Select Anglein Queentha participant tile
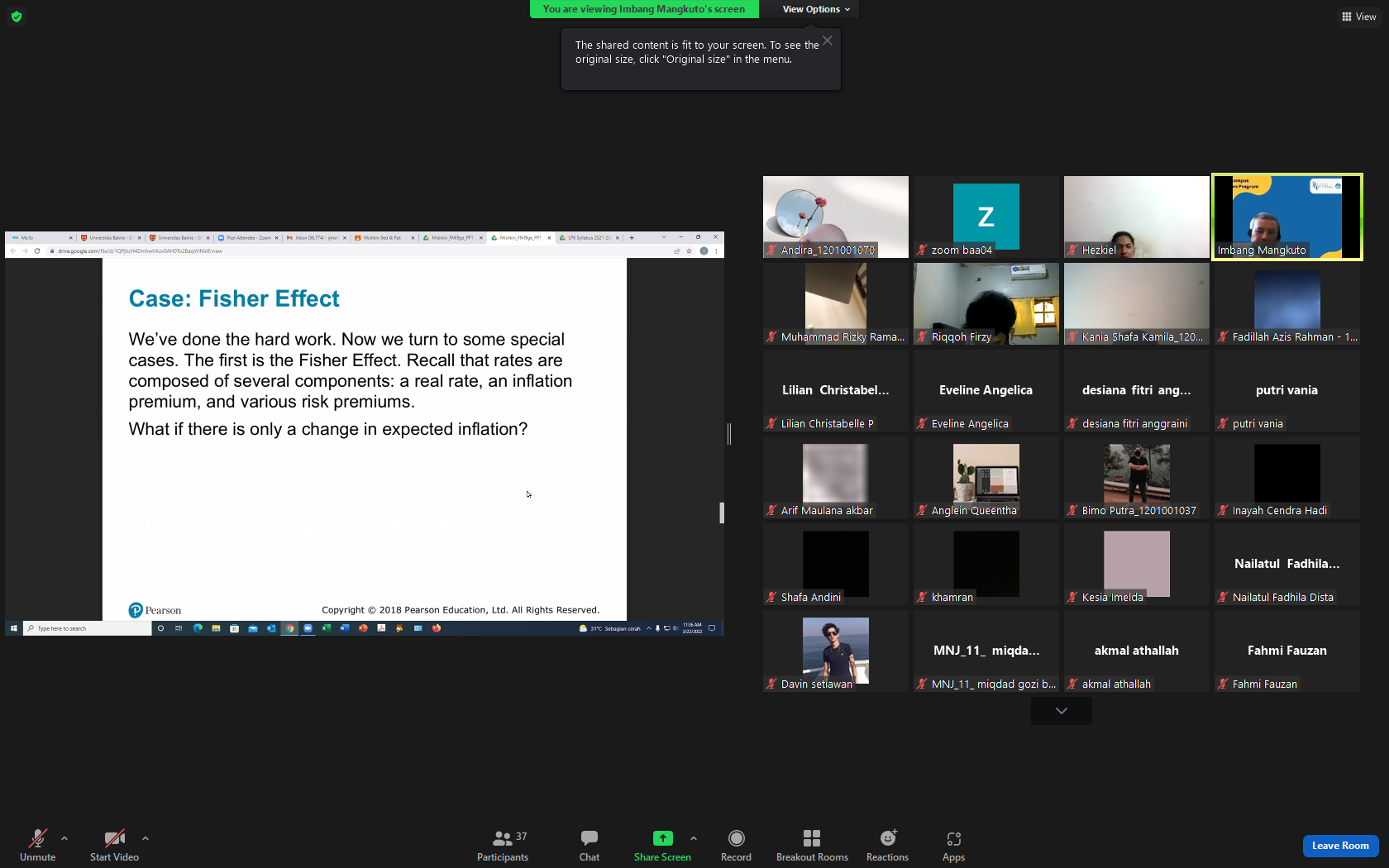This screenshot has height=868, width=1389. click(986, 477)
